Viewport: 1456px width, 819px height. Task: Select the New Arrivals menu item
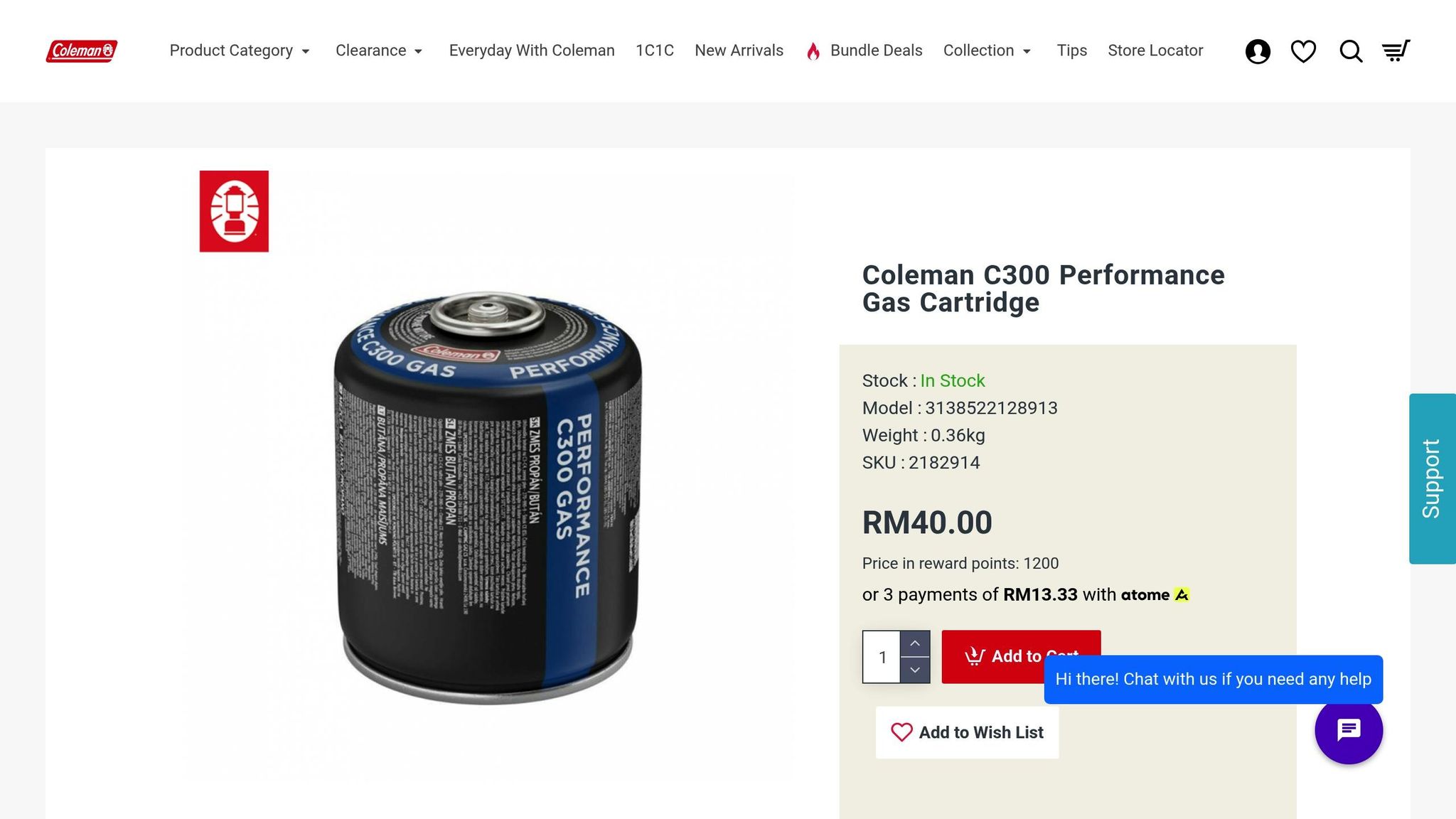[739, 50]
